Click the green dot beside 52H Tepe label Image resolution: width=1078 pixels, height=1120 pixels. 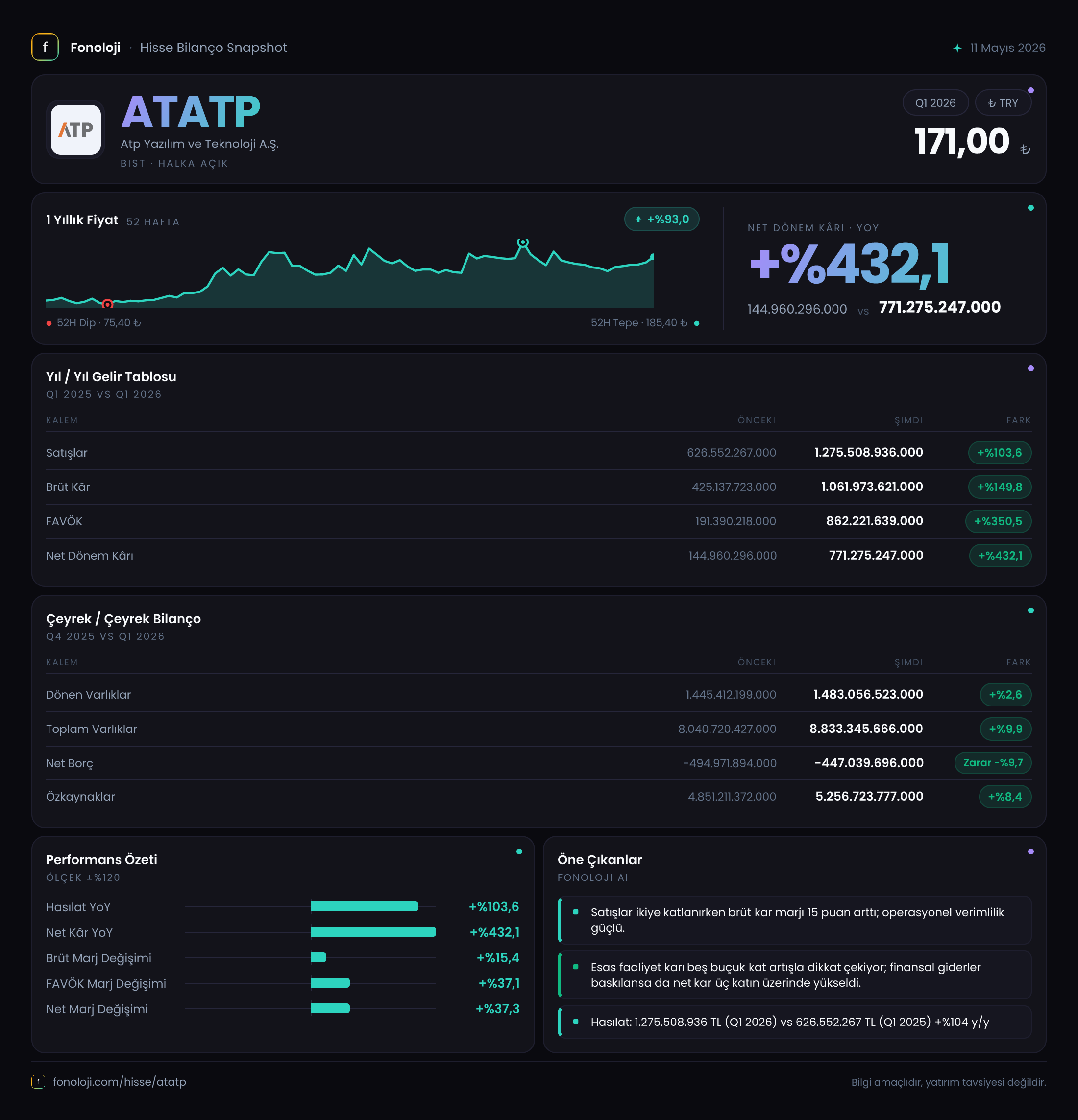point(696,323)
